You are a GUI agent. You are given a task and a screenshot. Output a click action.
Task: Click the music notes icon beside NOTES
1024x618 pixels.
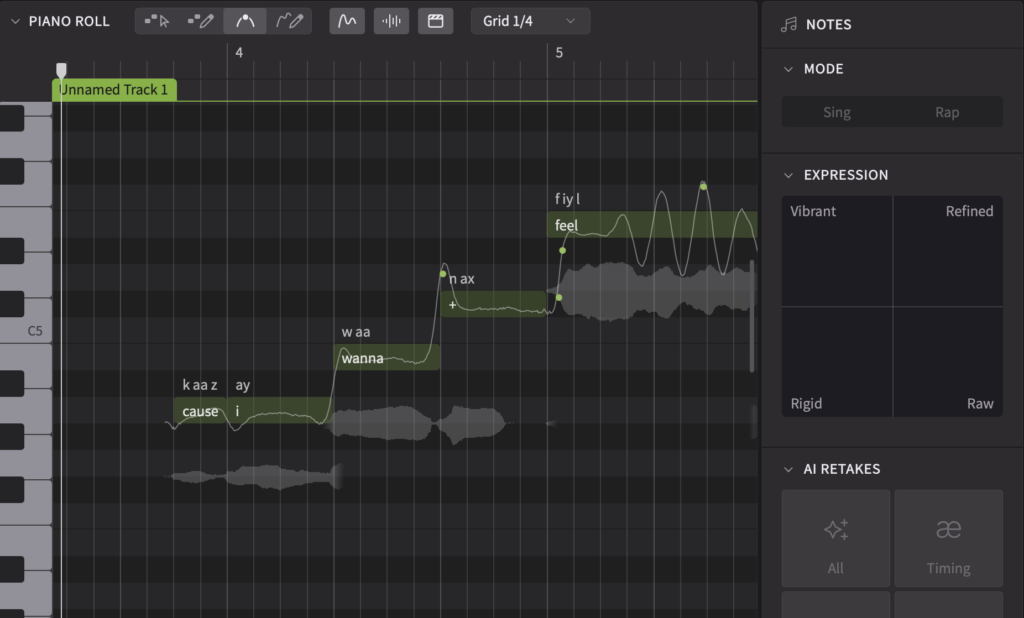click(x=789, y=23)
